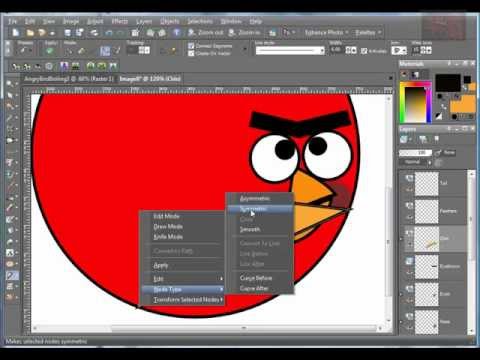Toggle the Create On Vector checkbox
Screen dimensions: 480x360
click(191, 53)
